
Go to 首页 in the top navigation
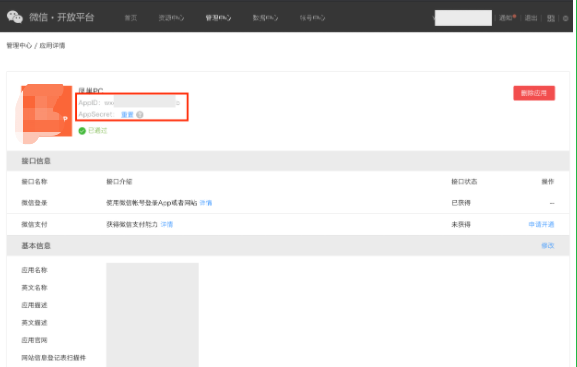point(131,18)
